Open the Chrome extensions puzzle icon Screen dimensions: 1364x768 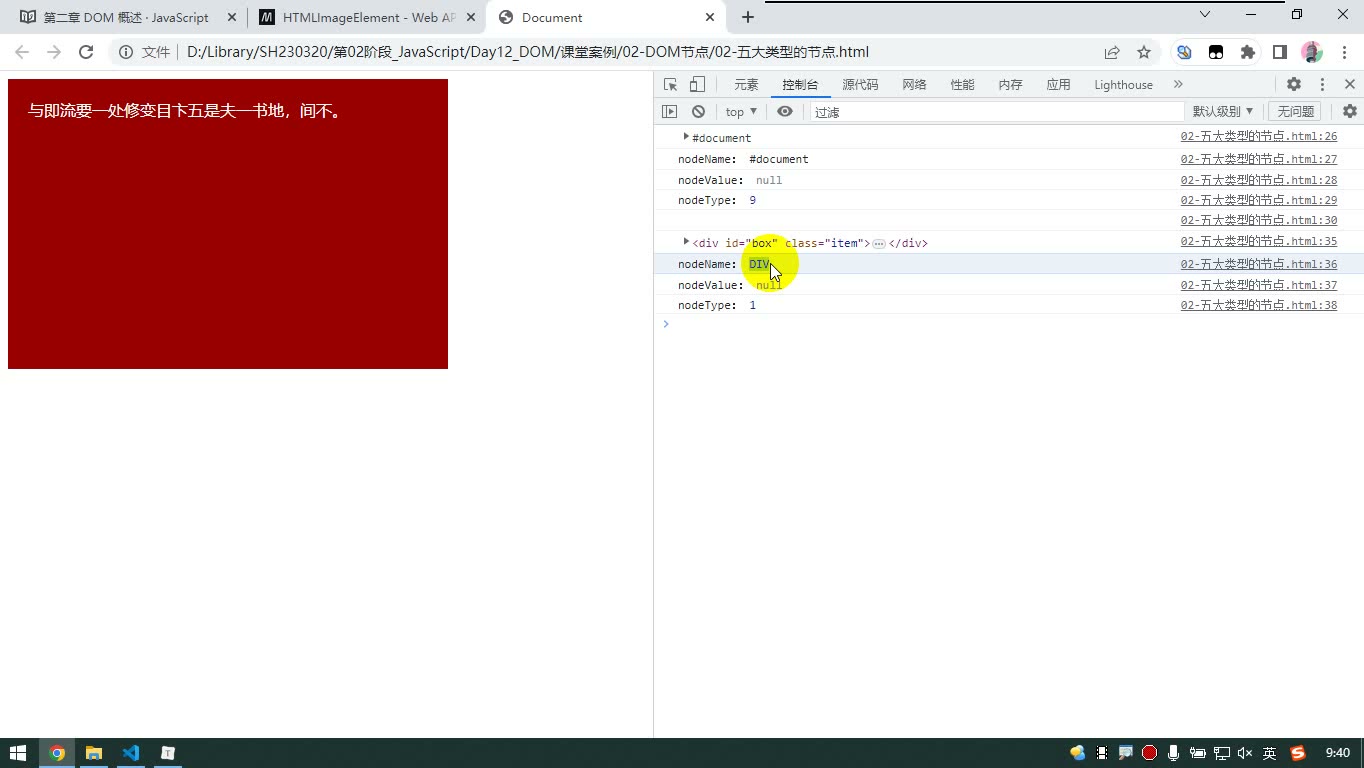[x=1248, y=52]
